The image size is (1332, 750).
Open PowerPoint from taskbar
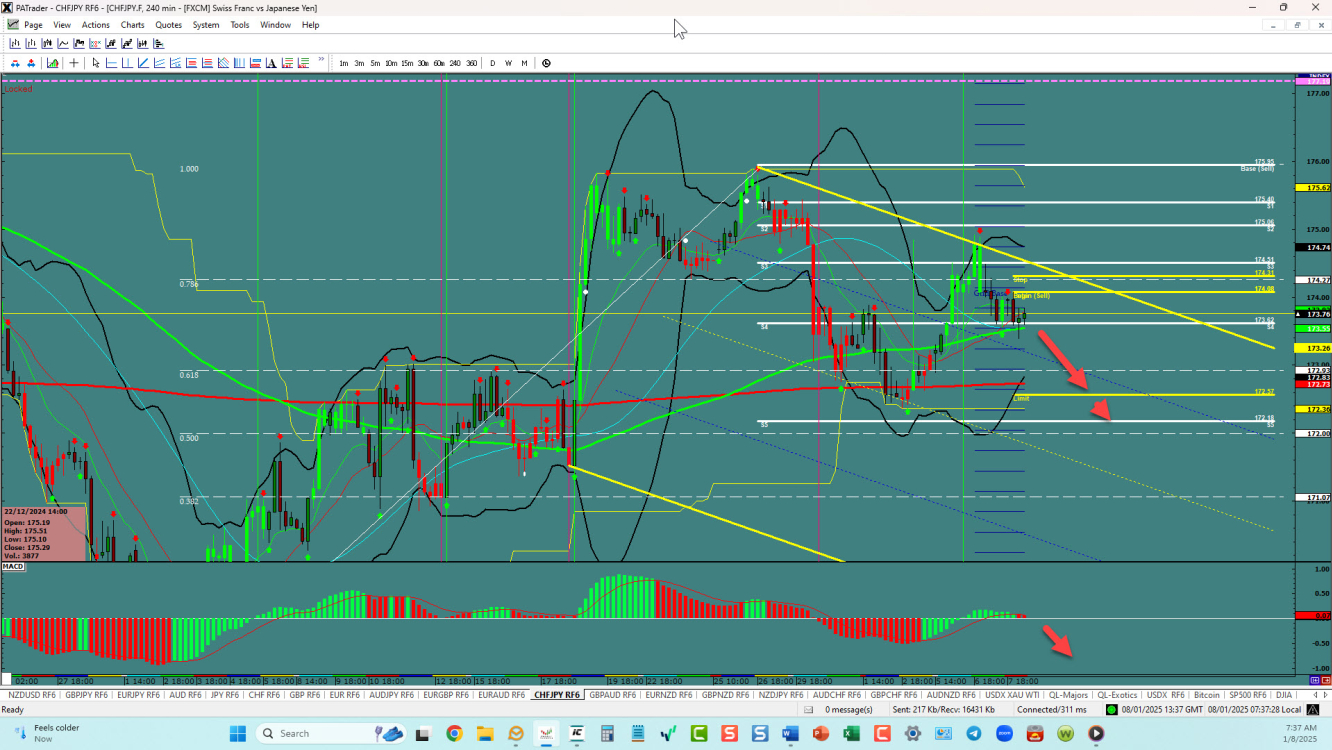[x=821, y=734]
